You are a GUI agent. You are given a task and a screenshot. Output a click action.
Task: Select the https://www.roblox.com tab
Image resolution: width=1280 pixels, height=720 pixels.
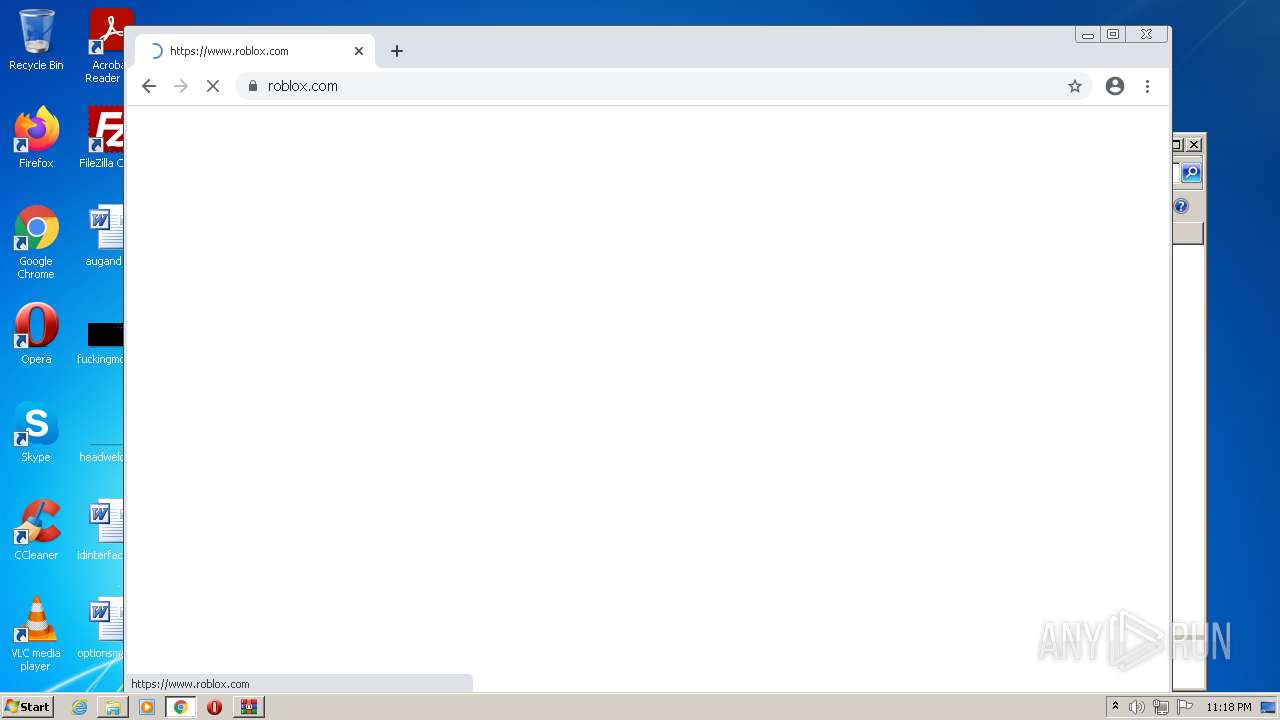255,51
